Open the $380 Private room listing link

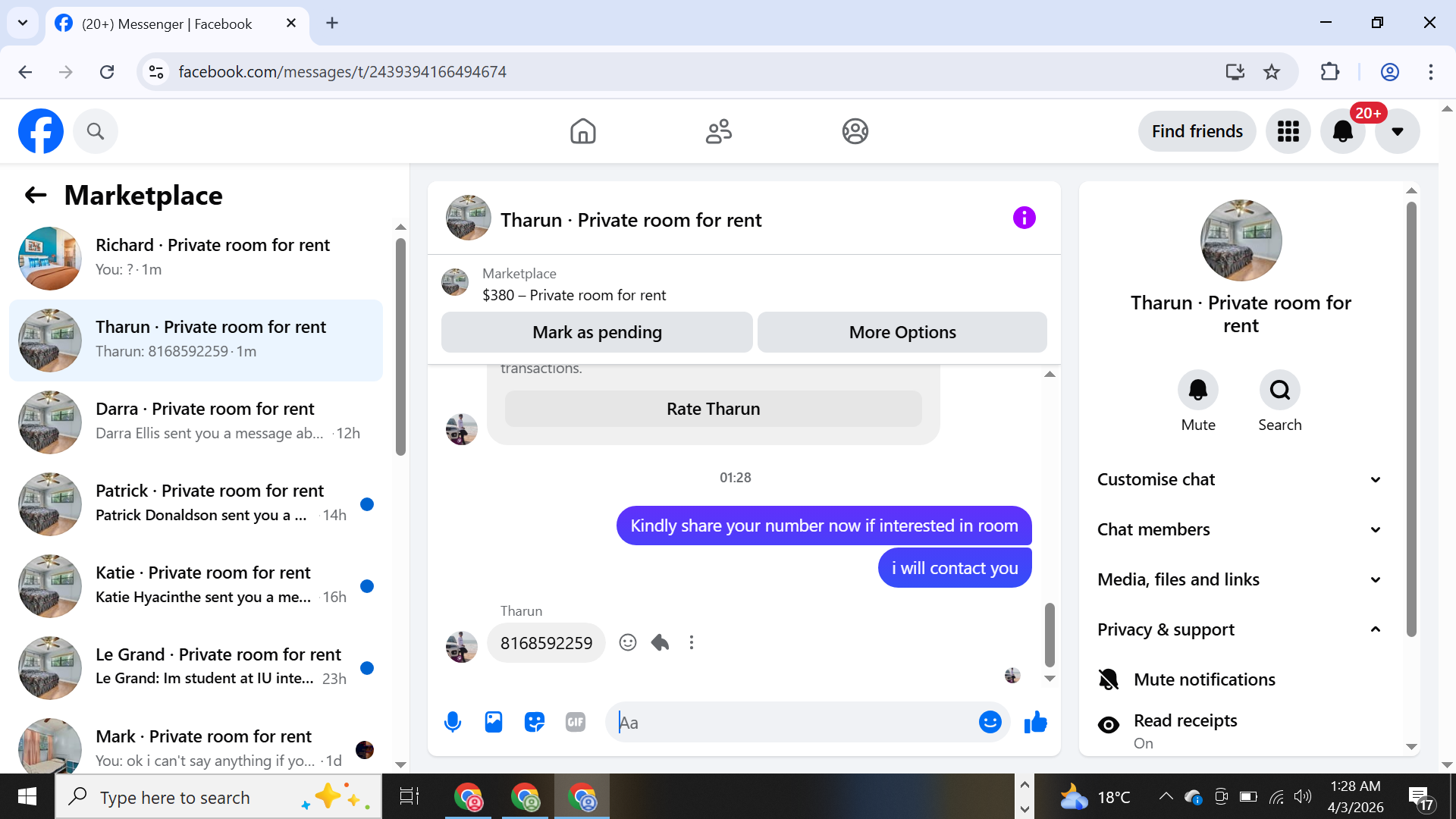click(x=574, y=295)
